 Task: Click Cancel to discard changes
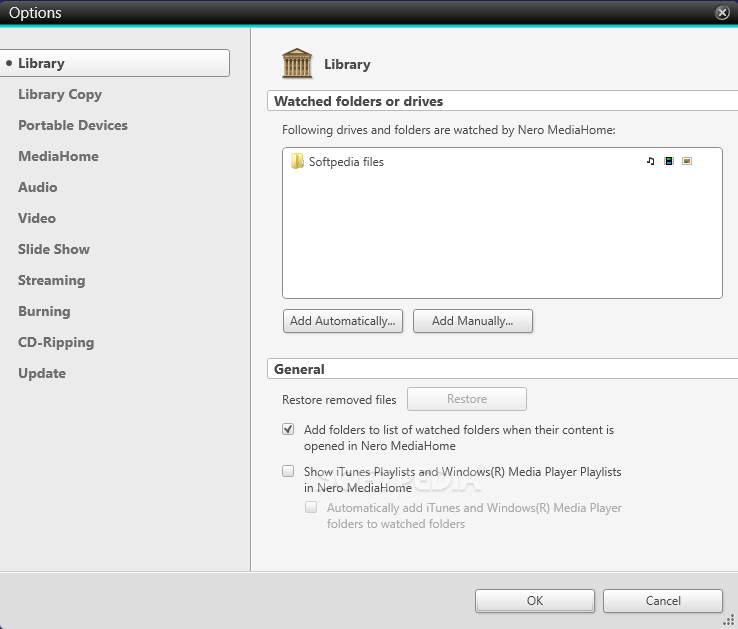tap(663, 601)
